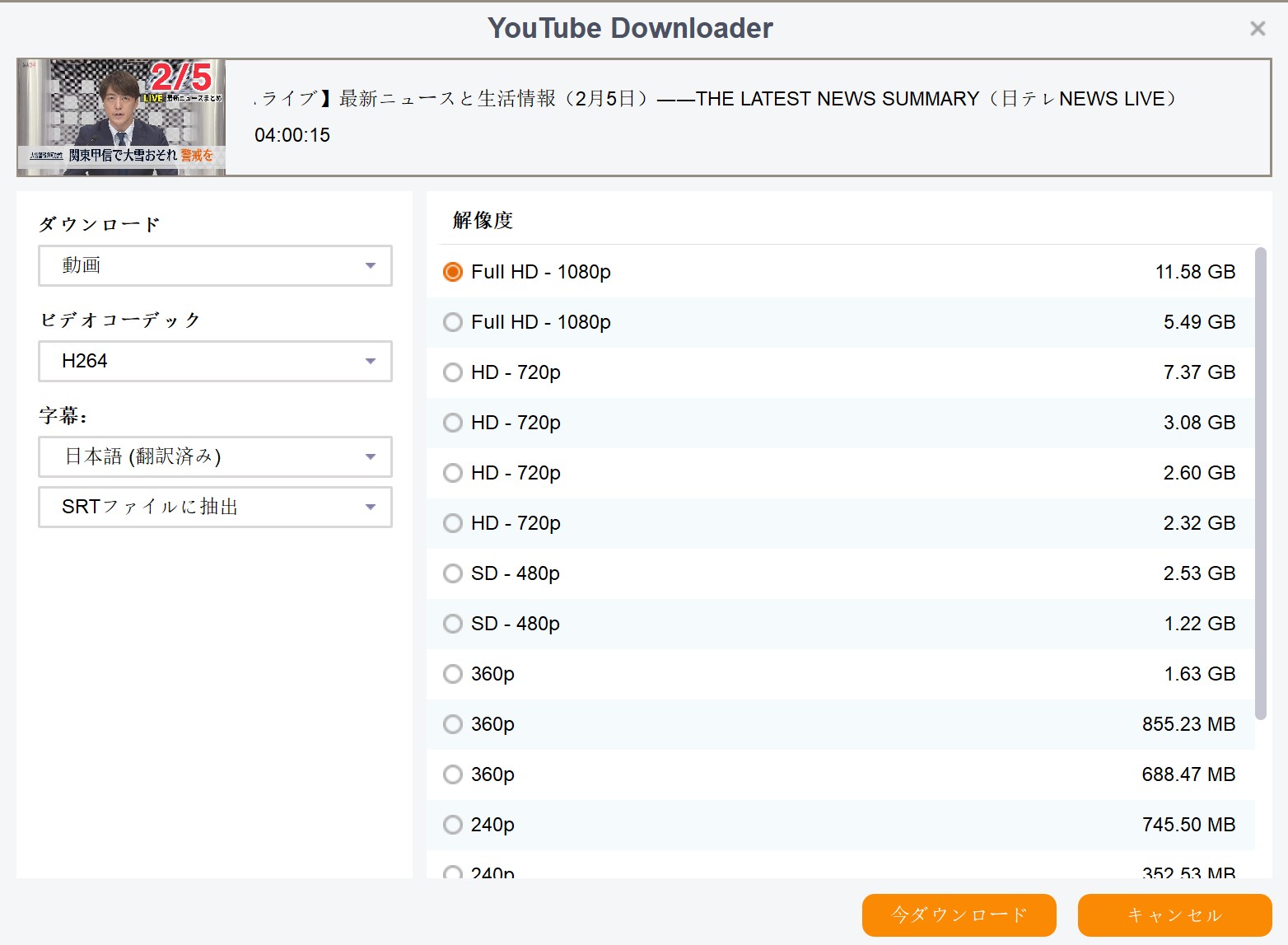1288x945 pixels.
Task: Click the 745.50 MB file size
Action: click(x=1188, y=825)
